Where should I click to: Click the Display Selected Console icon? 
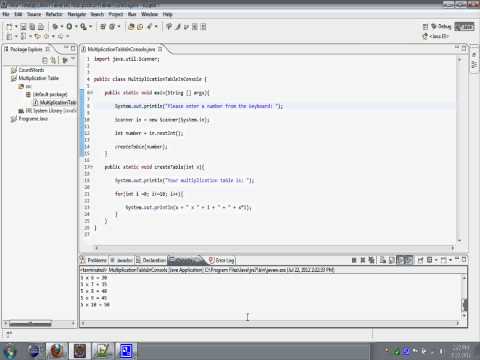tap(430, 260)
